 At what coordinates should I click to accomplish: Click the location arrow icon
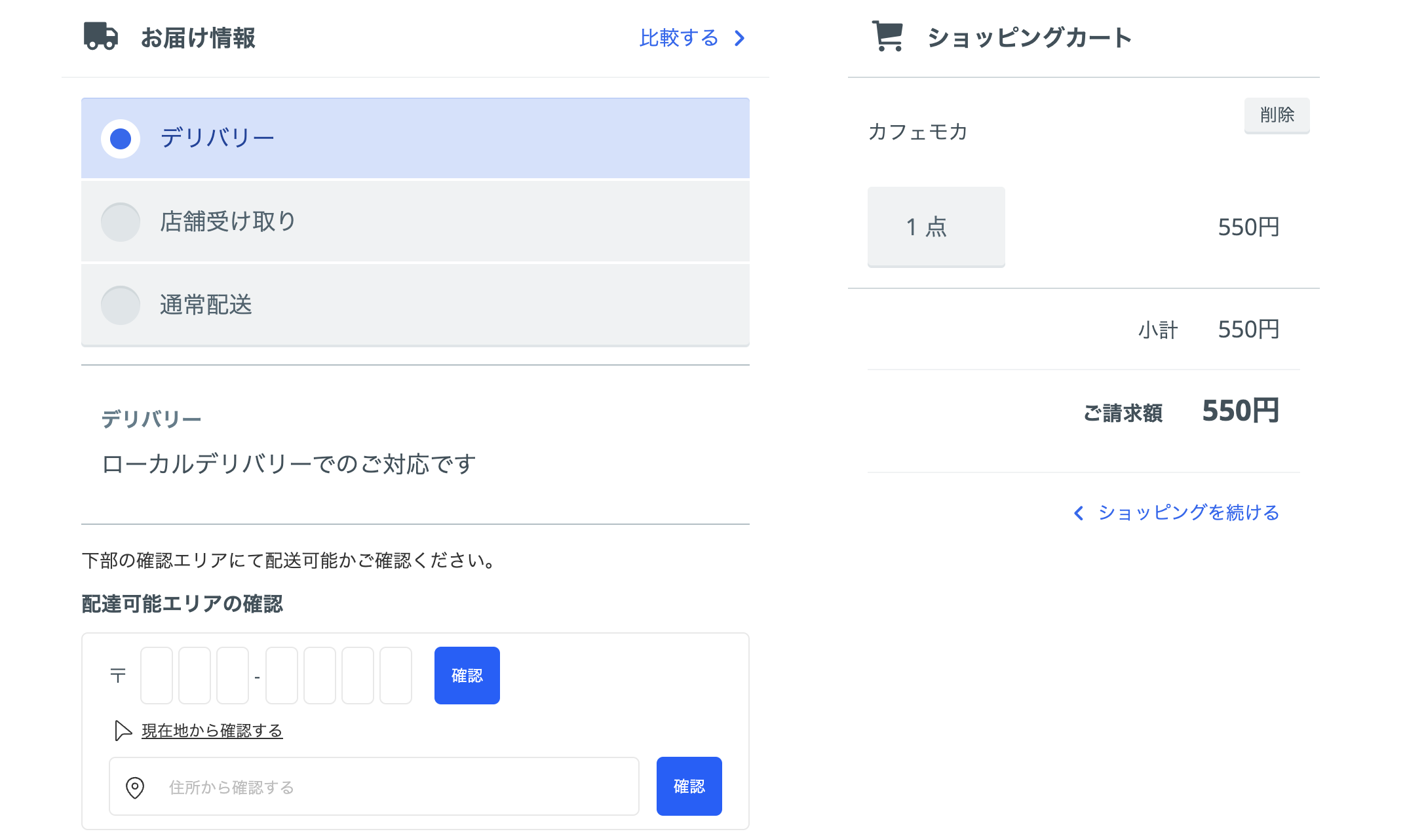(123, 730)
